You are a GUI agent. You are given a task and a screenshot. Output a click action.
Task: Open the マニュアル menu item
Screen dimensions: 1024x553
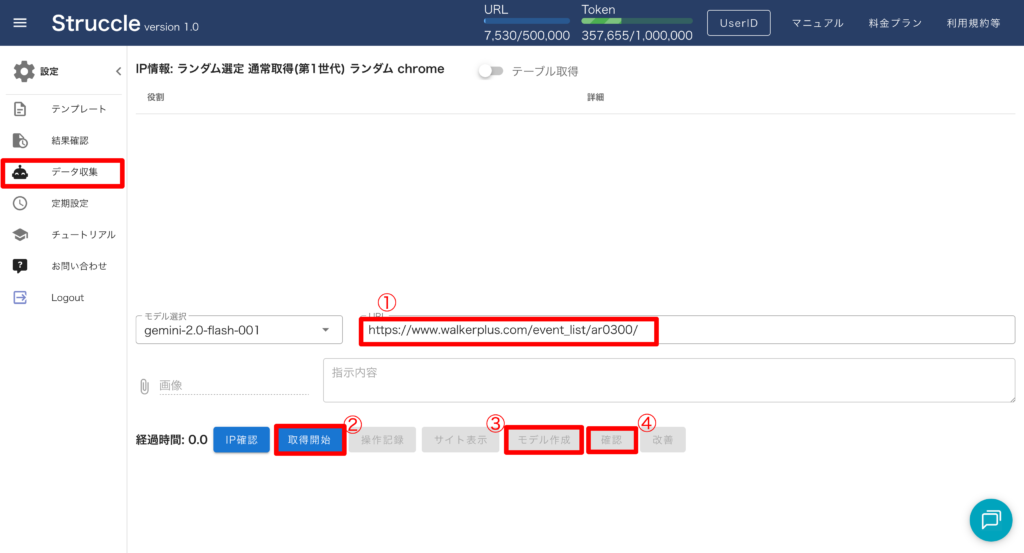point(817,23)
